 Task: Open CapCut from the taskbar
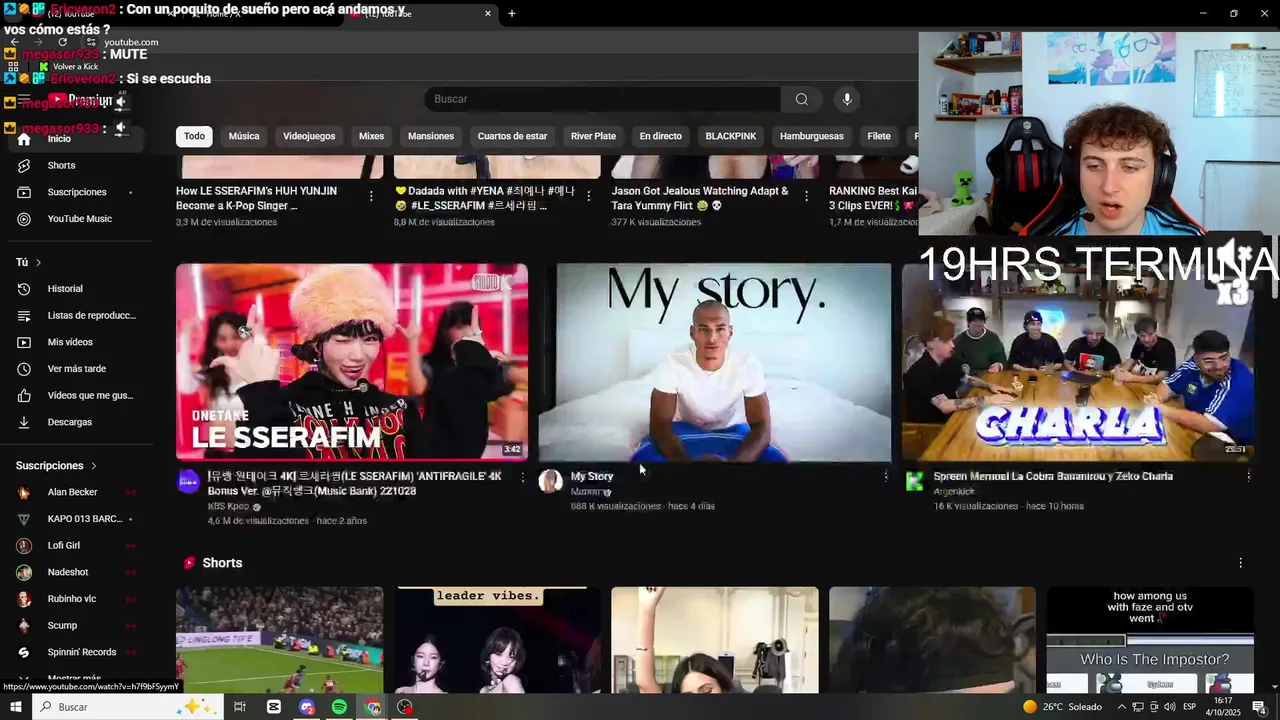[274, 707]
